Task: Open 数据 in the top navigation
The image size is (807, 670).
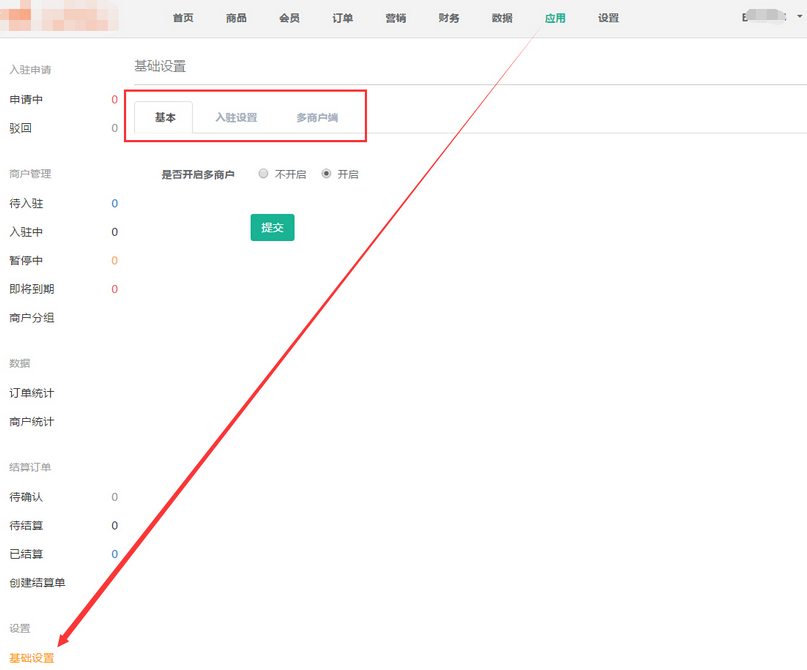Action: [x=502, y=18]
